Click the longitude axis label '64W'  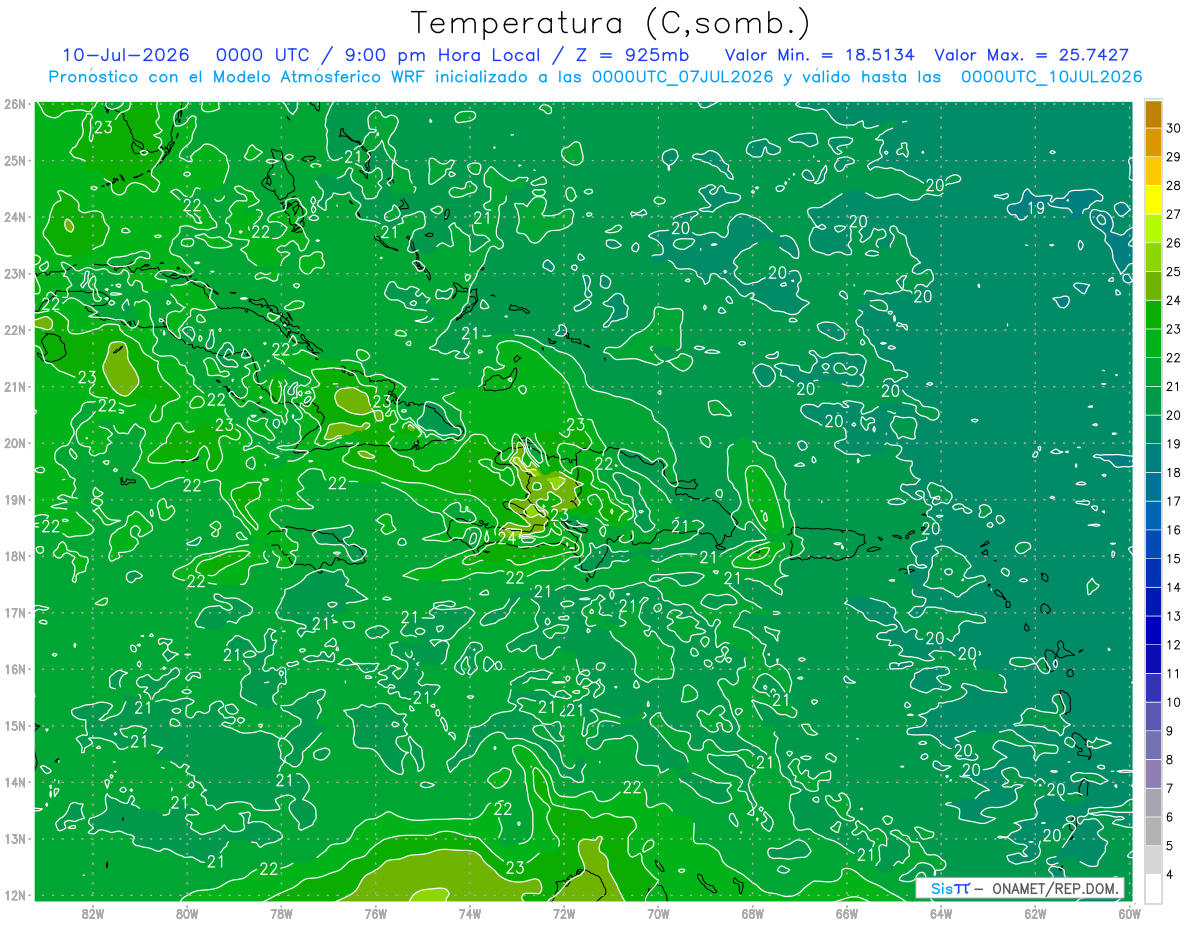[x=941, y=913]
